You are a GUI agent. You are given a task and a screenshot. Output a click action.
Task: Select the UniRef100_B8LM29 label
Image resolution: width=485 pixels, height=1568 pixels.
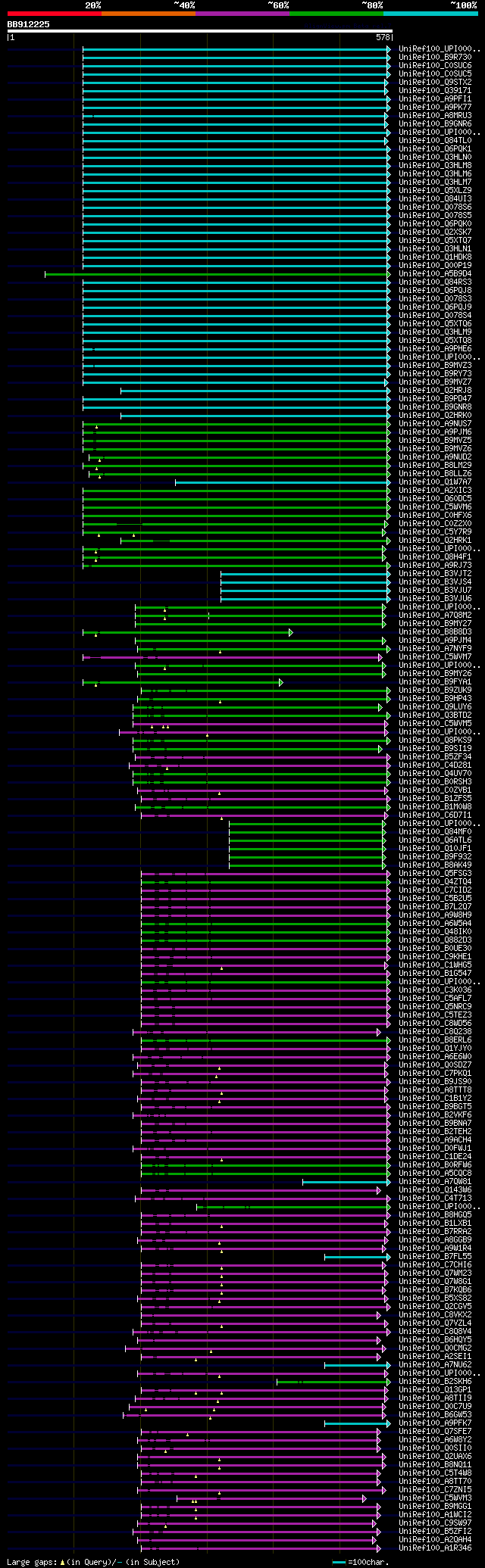pos(435,465)
